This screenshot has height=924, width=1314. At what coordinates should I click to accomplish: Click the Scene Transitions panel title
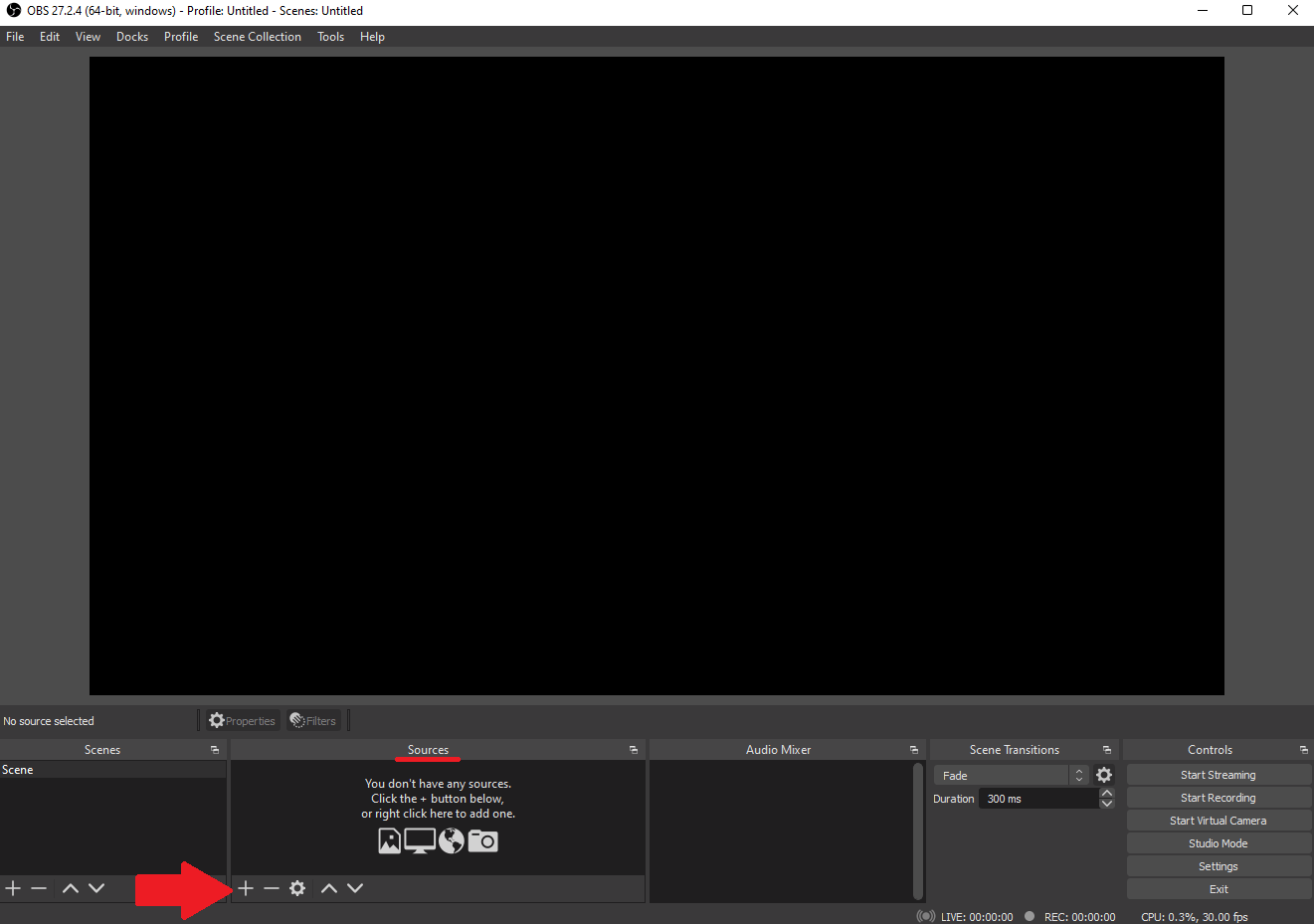point(1015,750)
